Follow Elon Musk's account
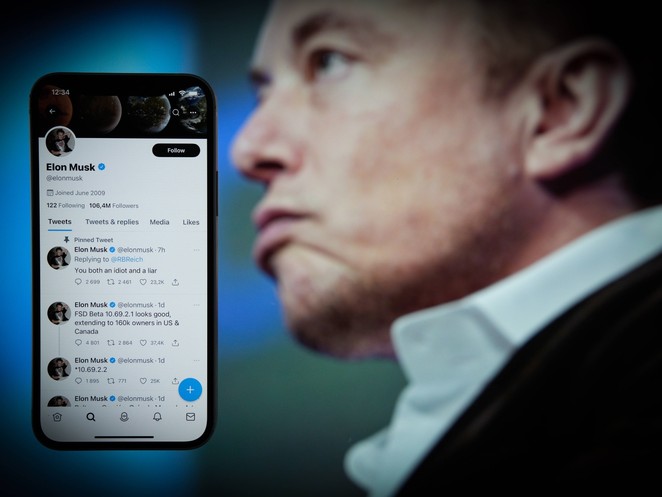 176,150
